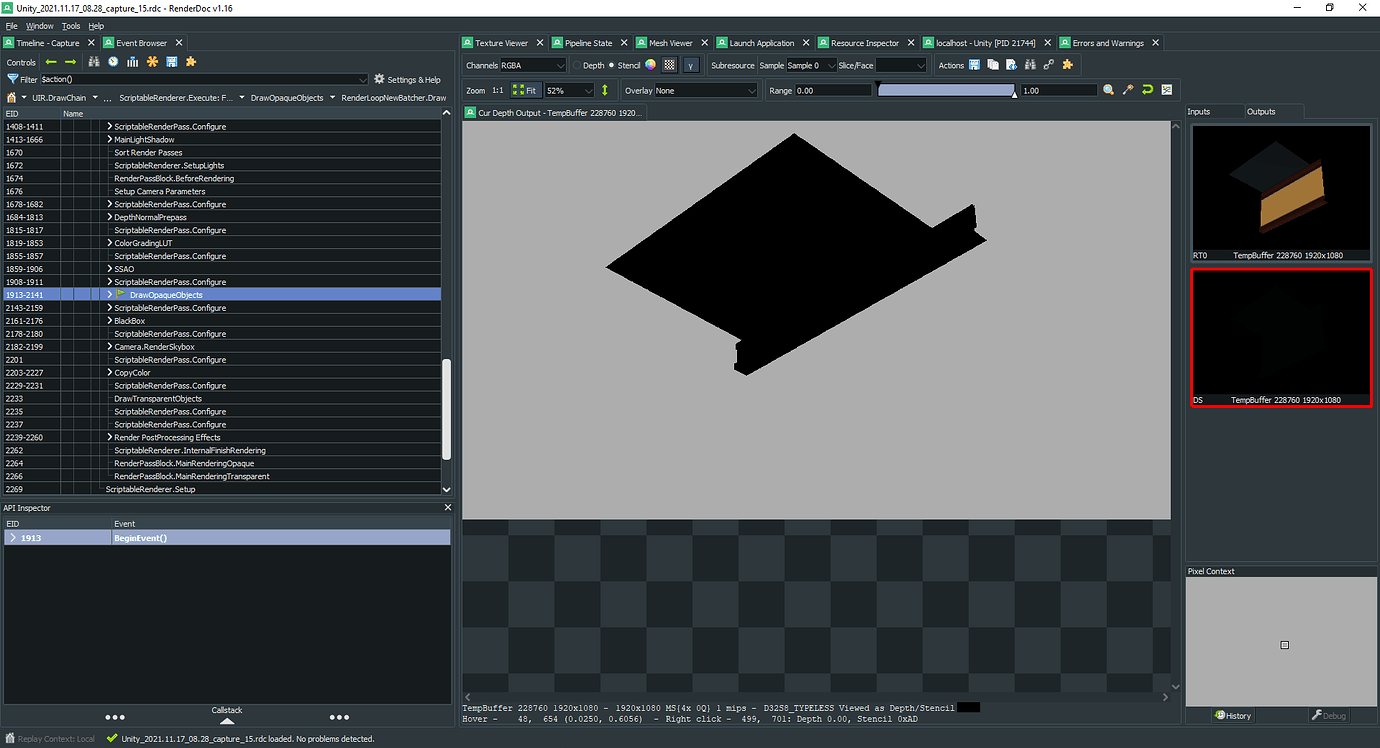Screen dimensions: 1380x748
Task: Click the wand icon to enable pixel picking
Action: tap(1127, 89)
